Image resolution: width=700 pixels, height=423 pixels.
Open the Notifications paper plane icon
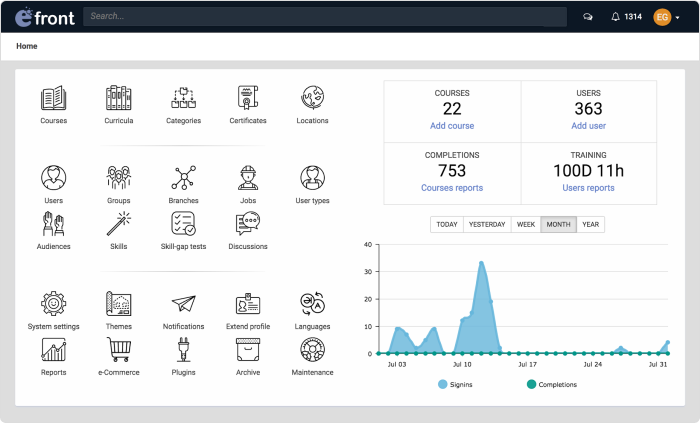pos(183,304)
